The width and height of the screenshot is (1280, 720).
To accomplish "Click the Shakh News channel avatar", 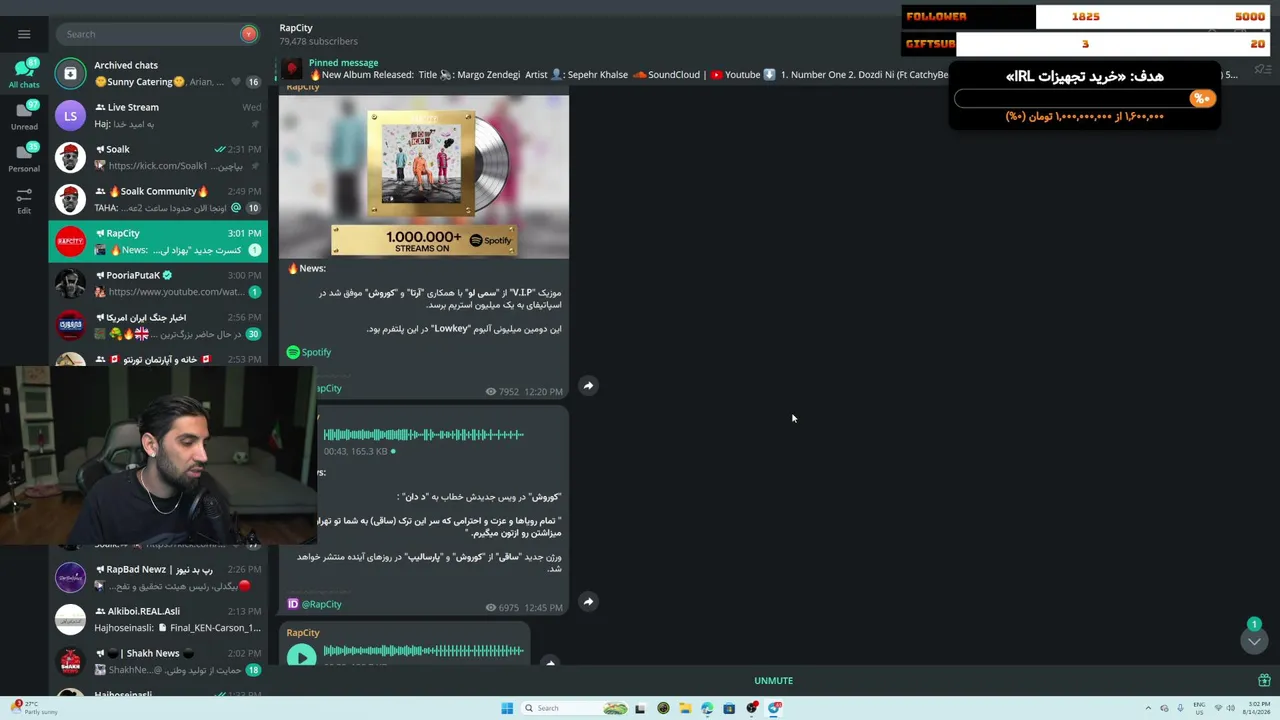I will tap(70, 661).
